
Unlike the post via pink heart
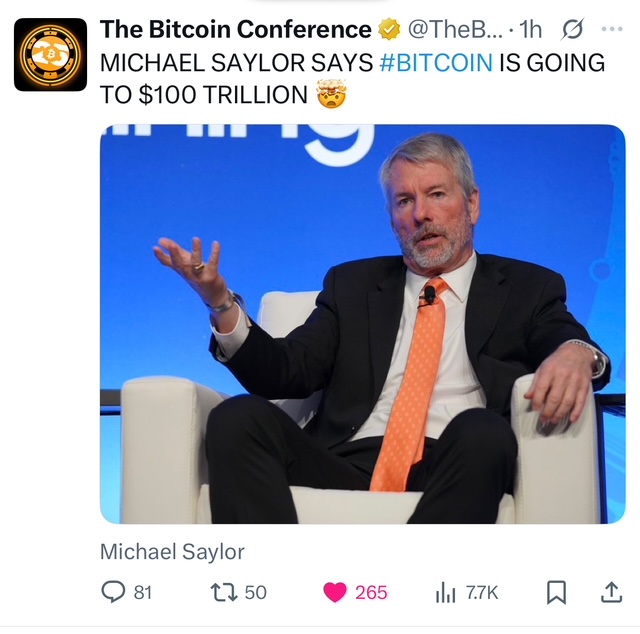tap(335, 592)
